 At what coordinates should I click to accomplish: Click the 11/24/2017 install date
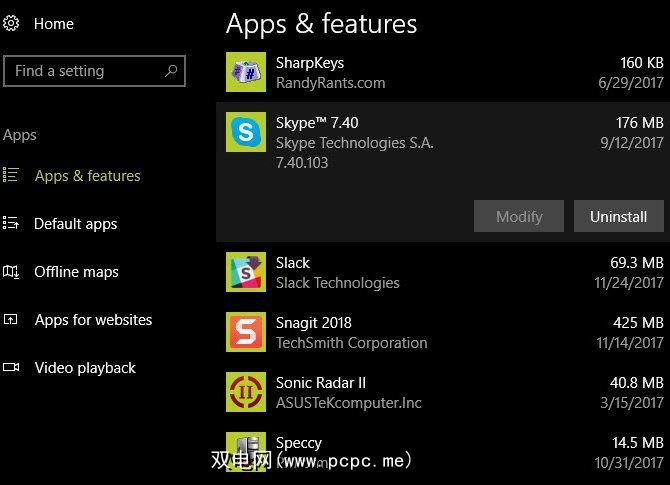[629, 283]
